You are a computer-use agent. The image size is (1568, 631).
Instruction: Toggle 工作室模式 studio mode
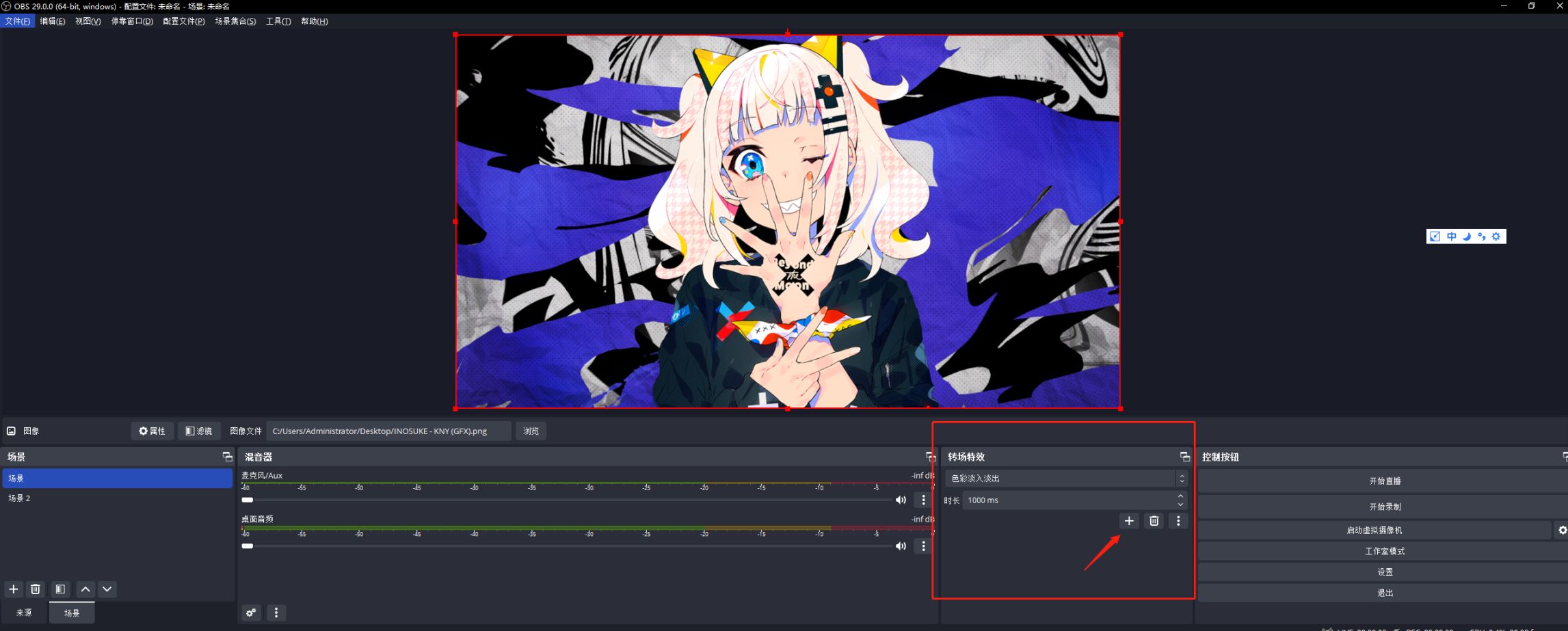(x=1384, y=551)
